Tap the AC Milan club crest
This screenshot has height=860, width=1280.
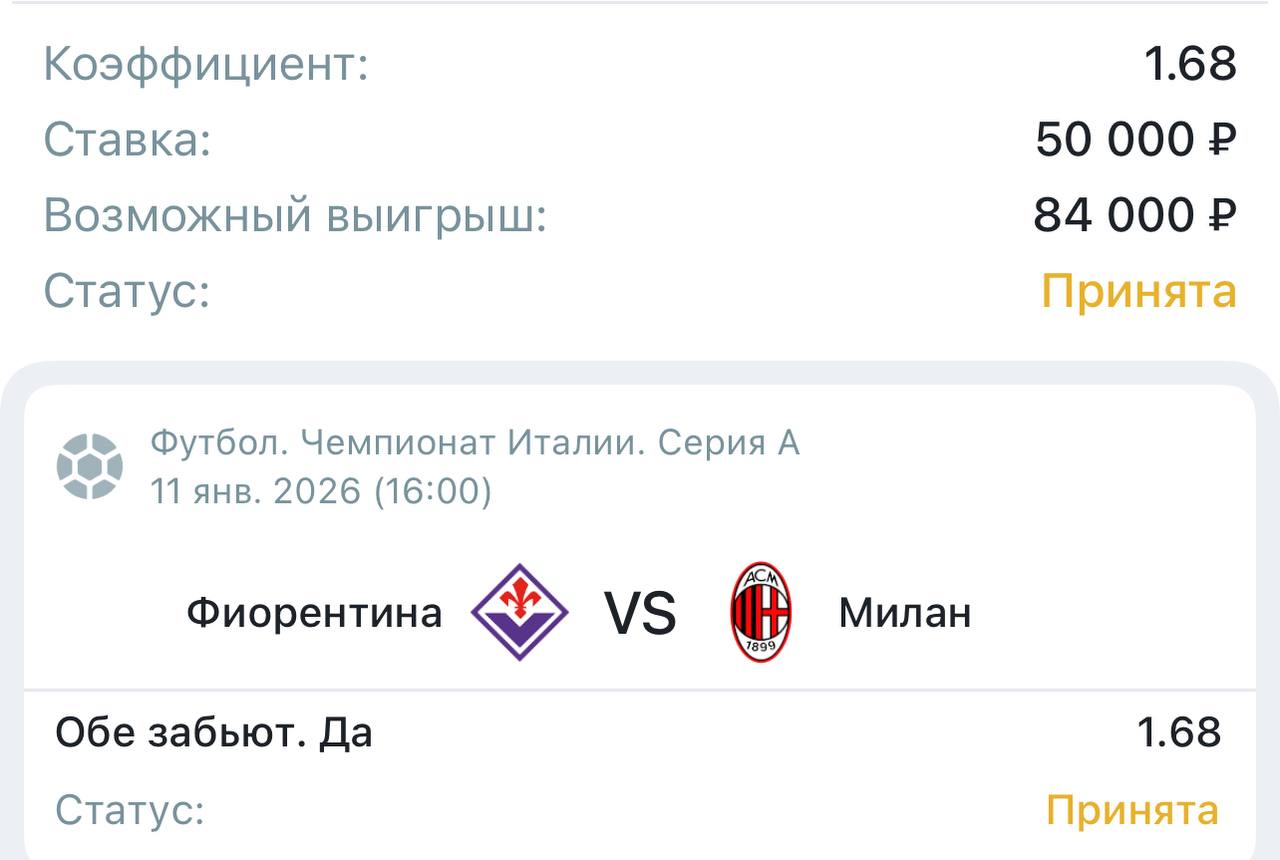pyautogui.click(x=761, y=612)
